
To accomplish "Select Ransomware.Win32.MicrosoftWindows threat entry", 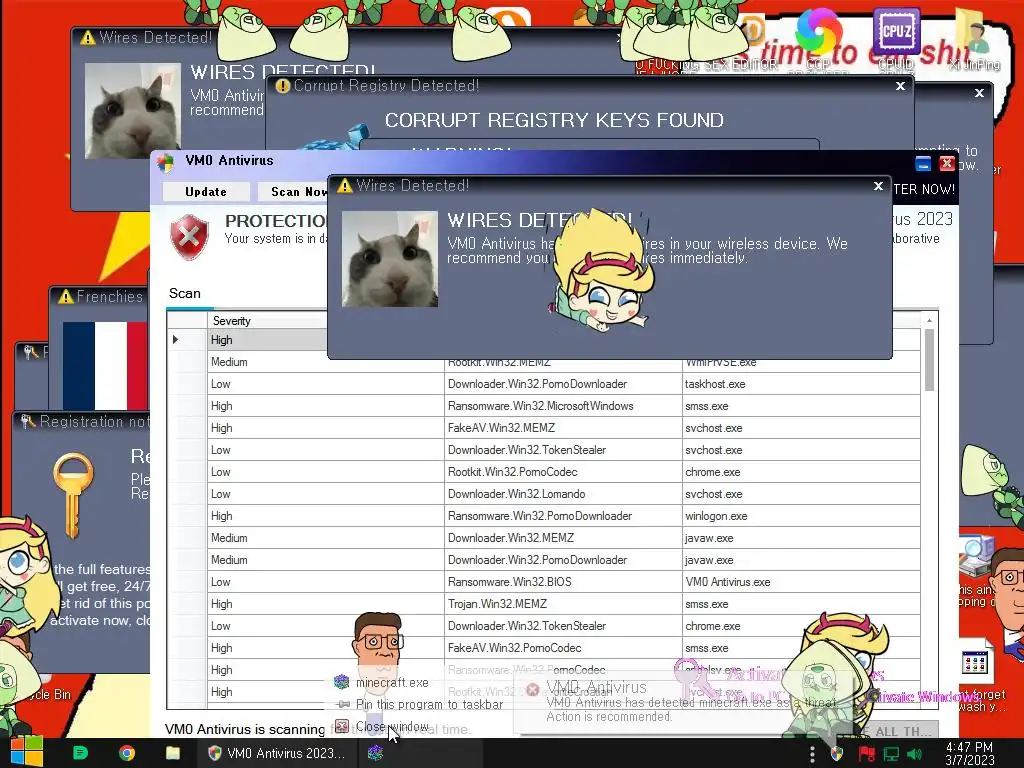I will tap(563, 406).
